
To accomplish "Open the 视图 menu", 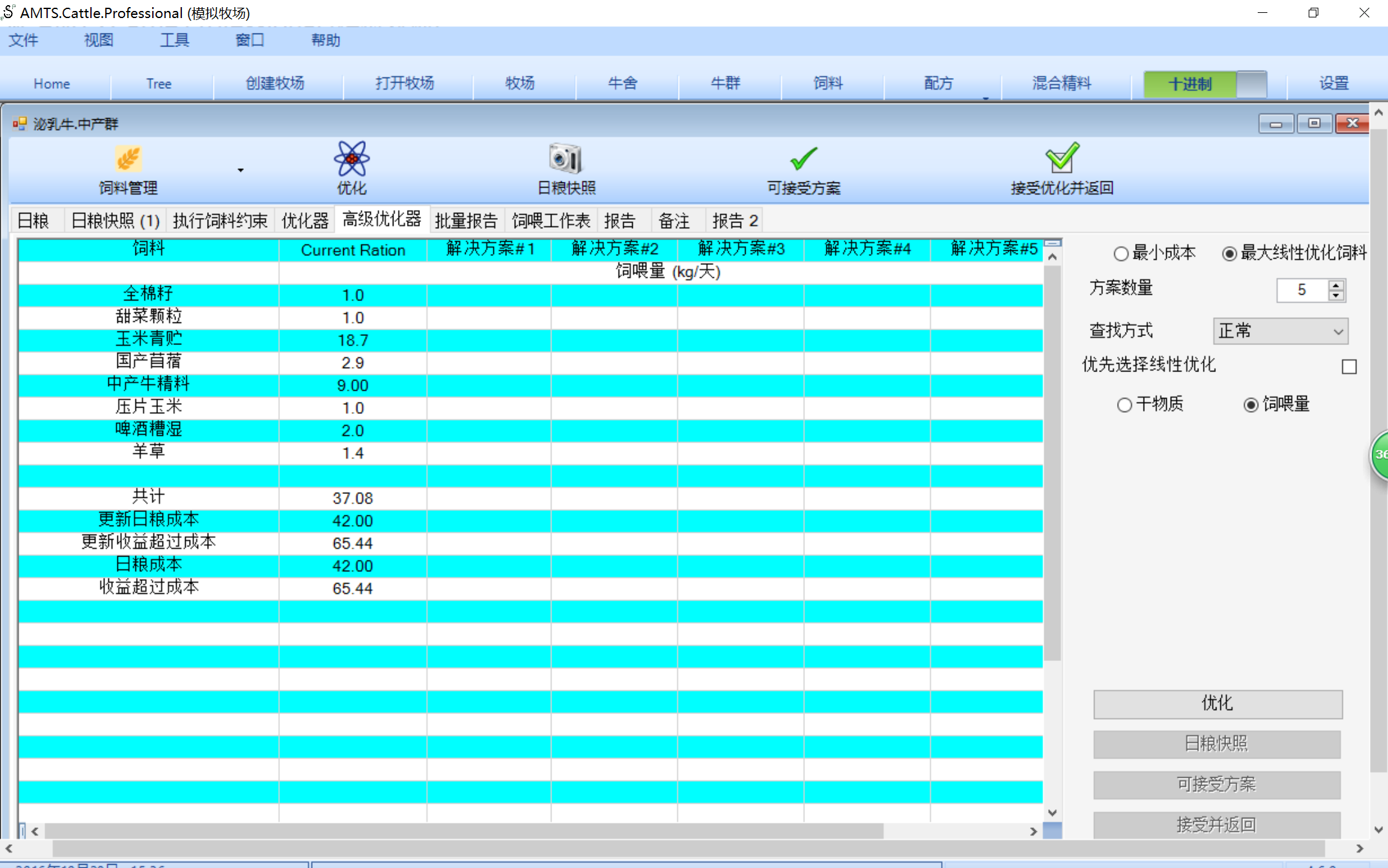I will 99,40.
